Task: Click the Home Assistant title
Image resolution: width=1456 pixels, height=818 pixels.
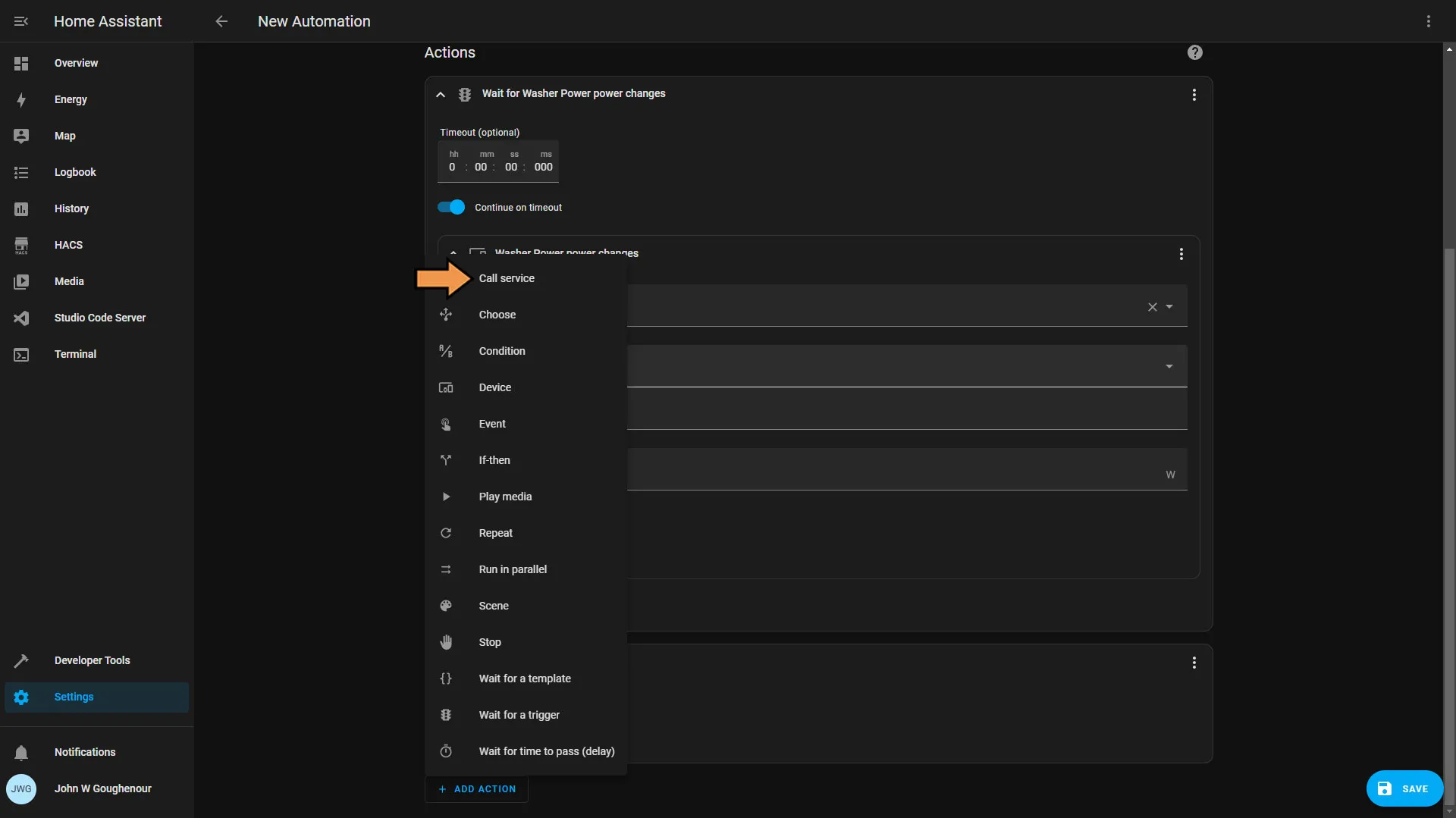Action: [108, 21]
